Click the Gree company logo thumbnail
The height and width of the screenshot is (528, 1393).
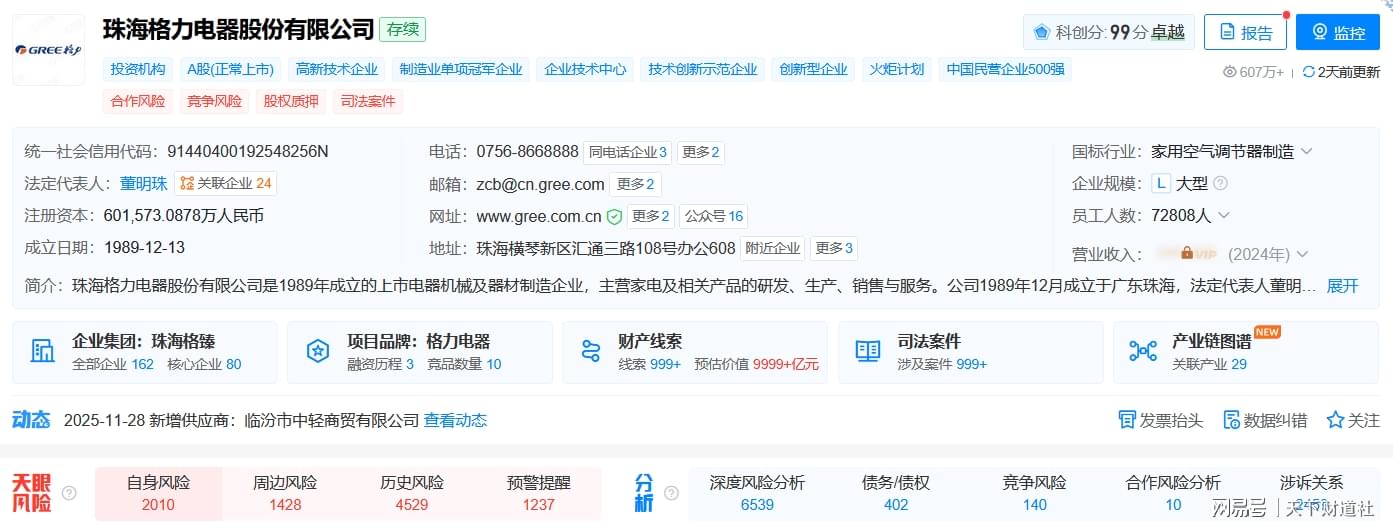pyautogui.click(x=48, y=50)
